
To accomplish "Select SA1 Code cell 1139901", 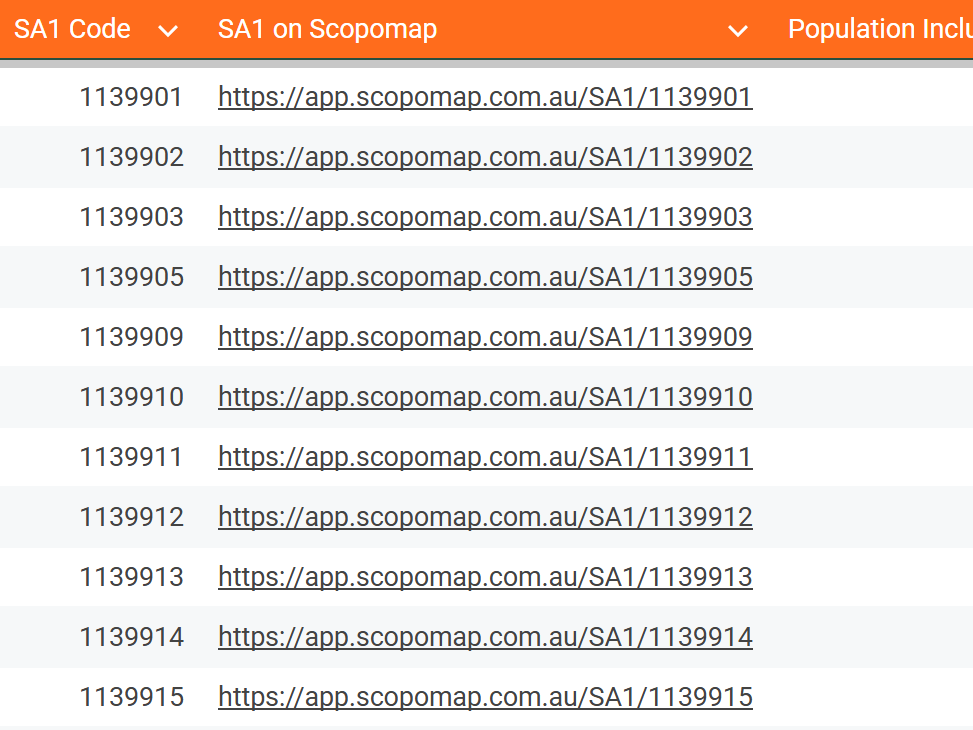I will (x=132, y=97).
